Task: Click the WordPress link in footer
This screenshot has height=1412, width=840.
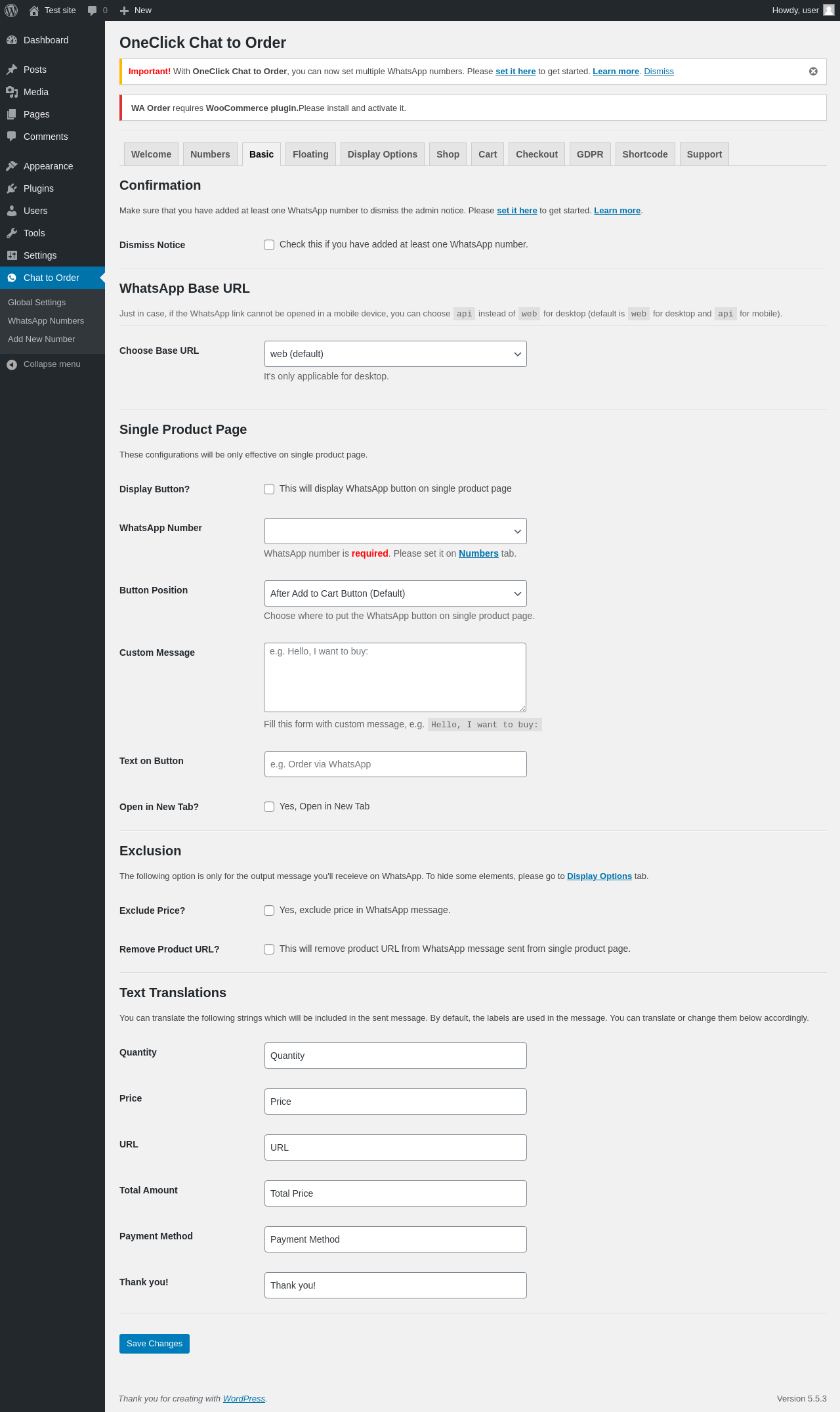Action: pos(244,1399)
